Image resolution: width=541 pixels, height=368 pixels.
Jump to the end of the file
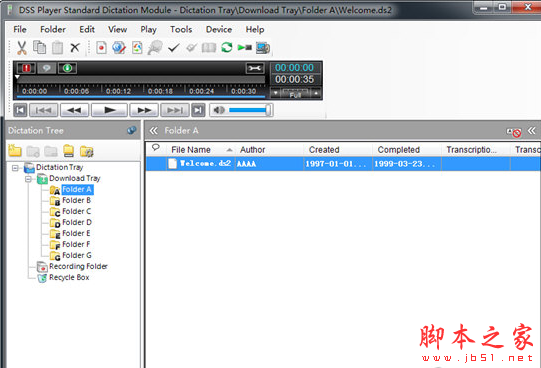pyautogui.click(x=198, y=110)
